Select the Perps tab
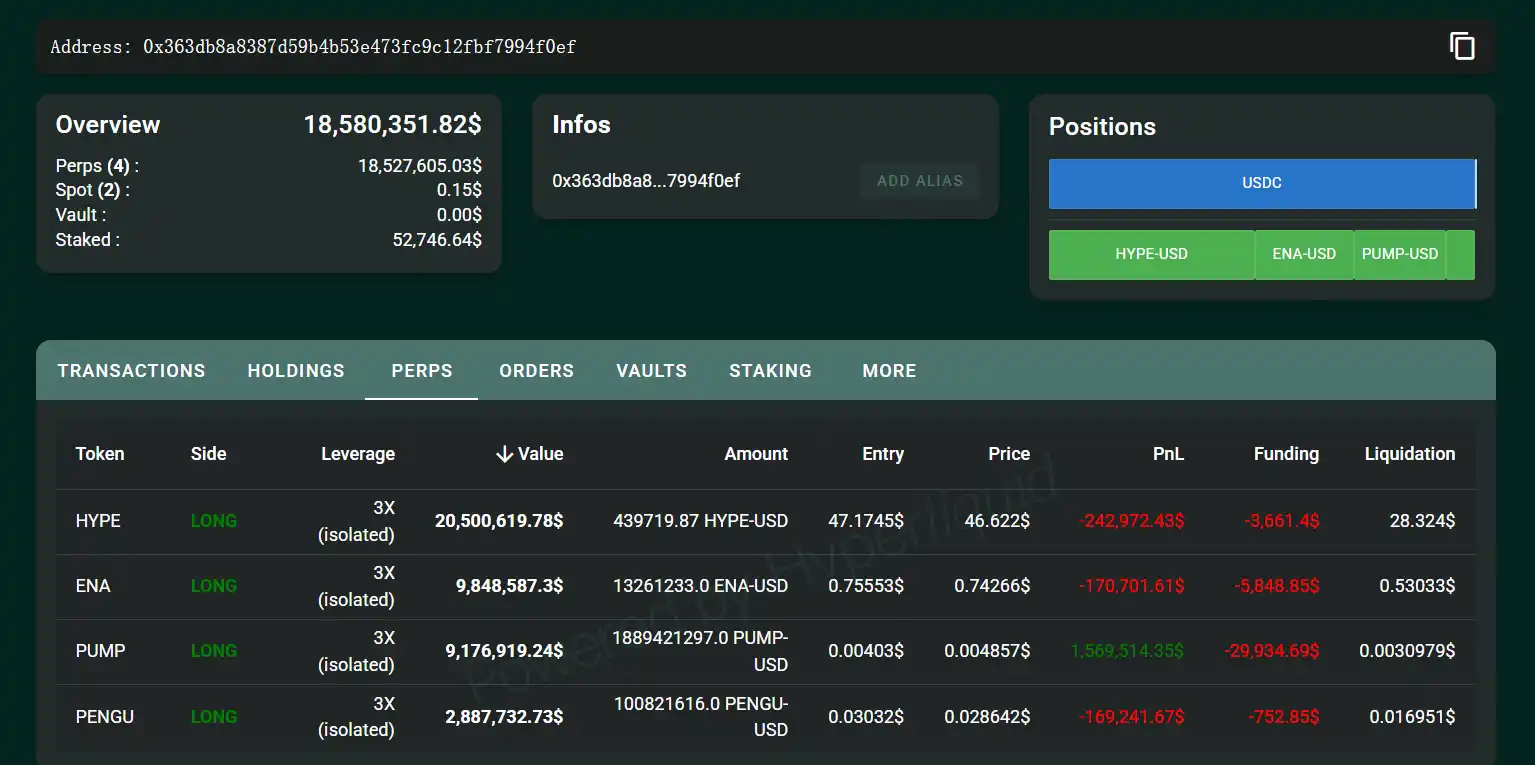The width and height of the screenshot is (1535, 765). coord(421,371)
